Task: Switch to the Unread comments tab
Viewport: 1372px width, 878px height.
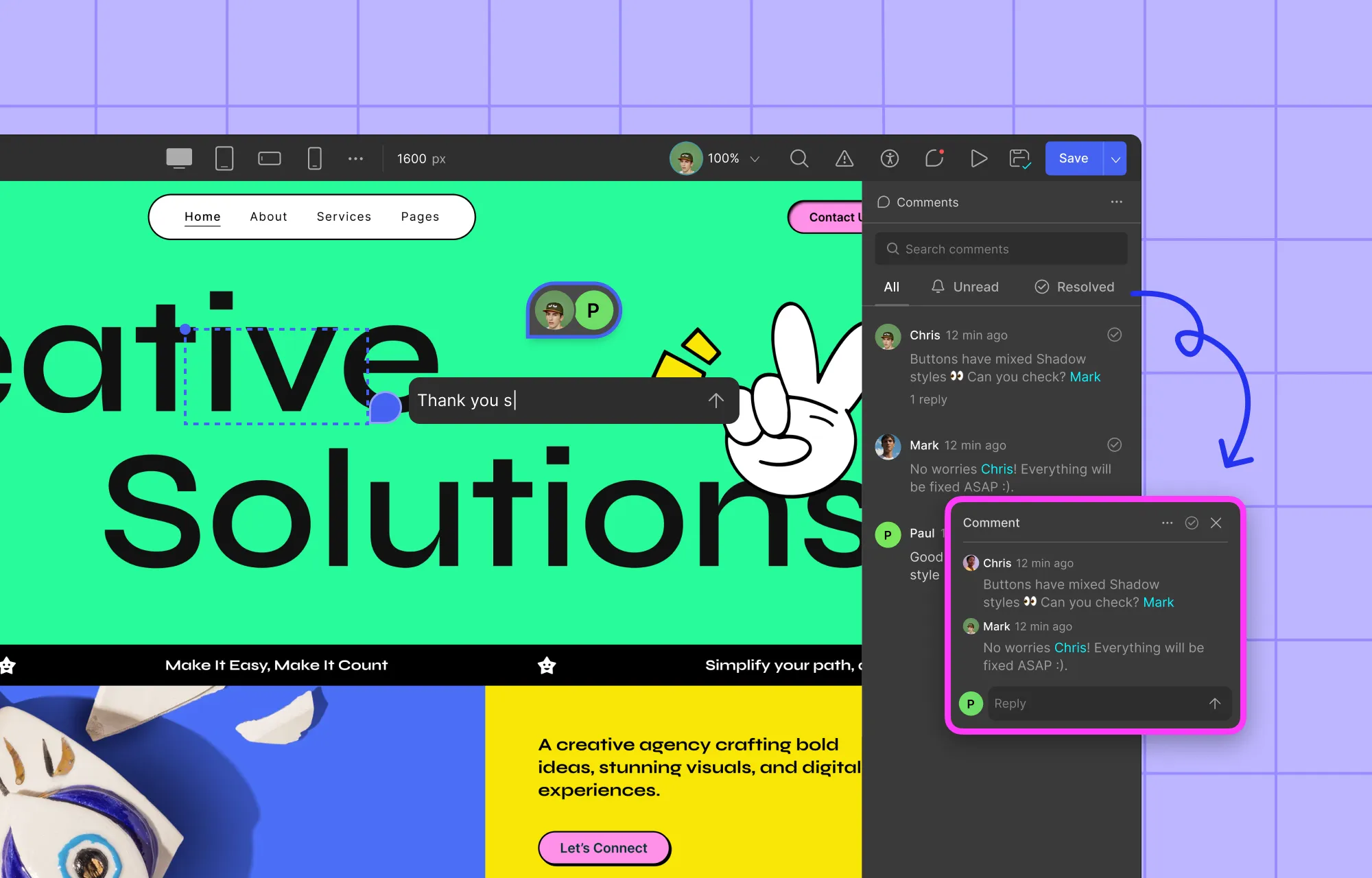Action: 965,287
